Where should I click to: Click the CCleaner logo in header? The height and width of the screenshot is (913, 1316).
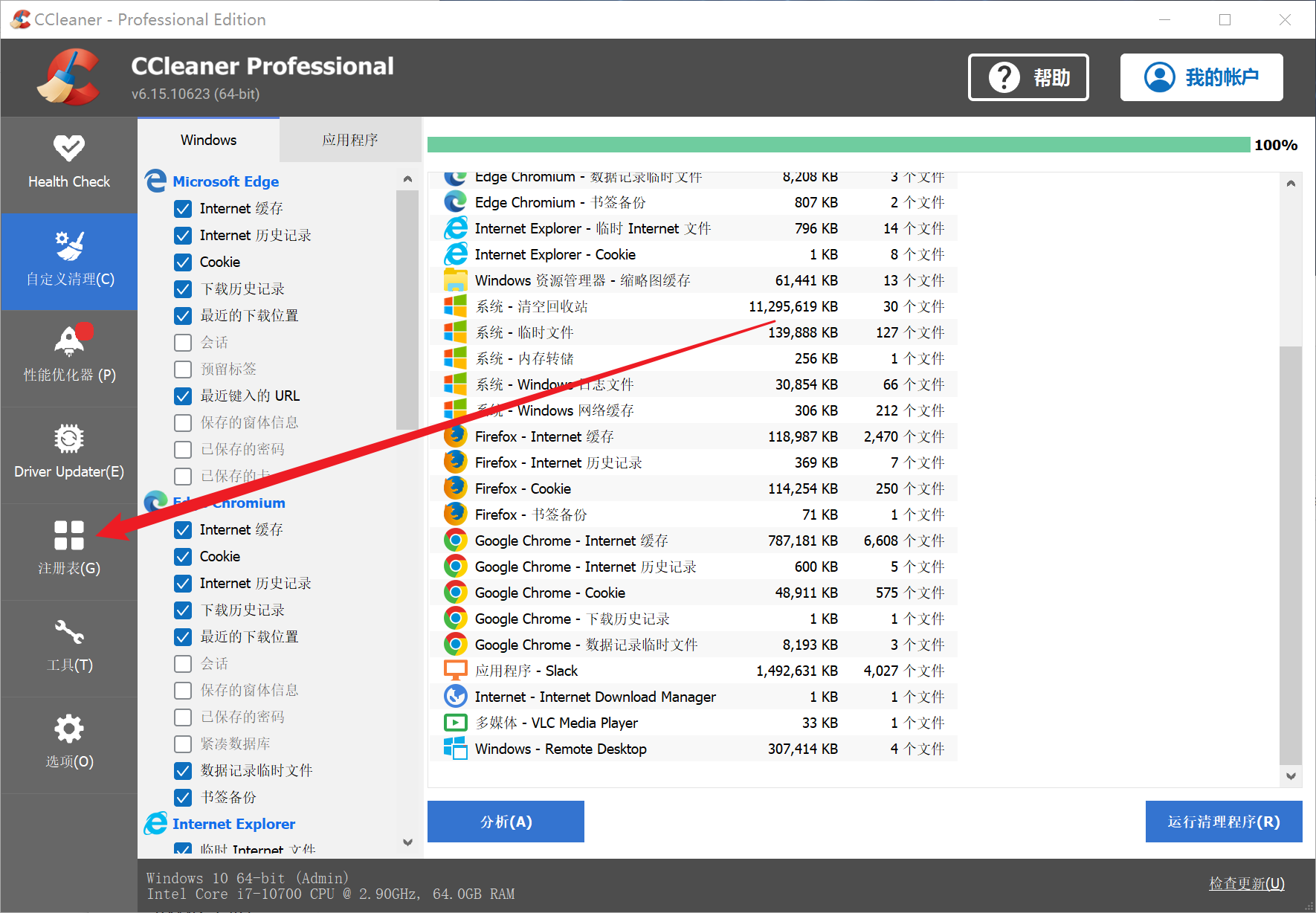coord(69,77)
